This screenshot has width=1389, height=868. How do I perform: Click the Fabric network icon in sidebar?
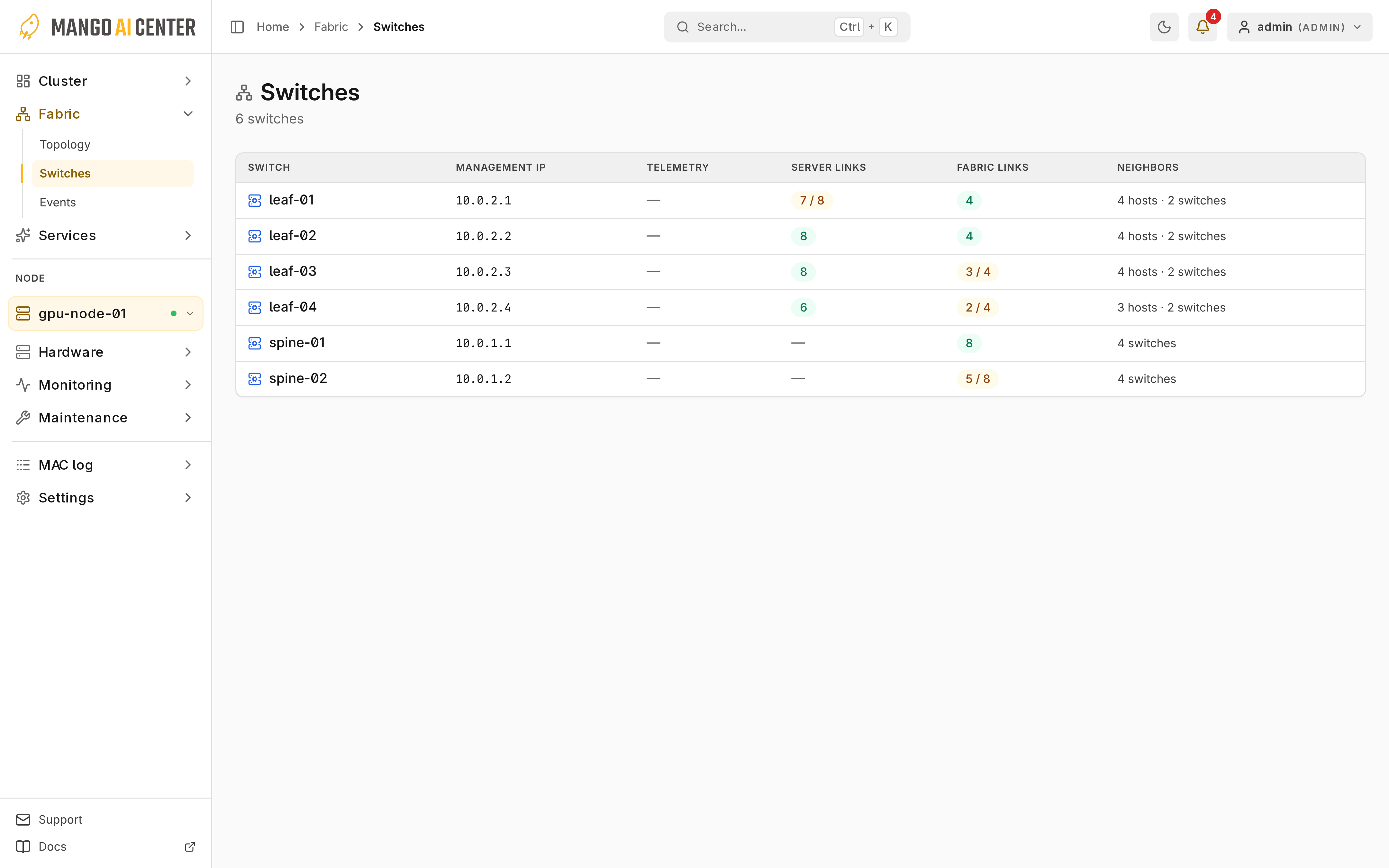click(23, 114)
